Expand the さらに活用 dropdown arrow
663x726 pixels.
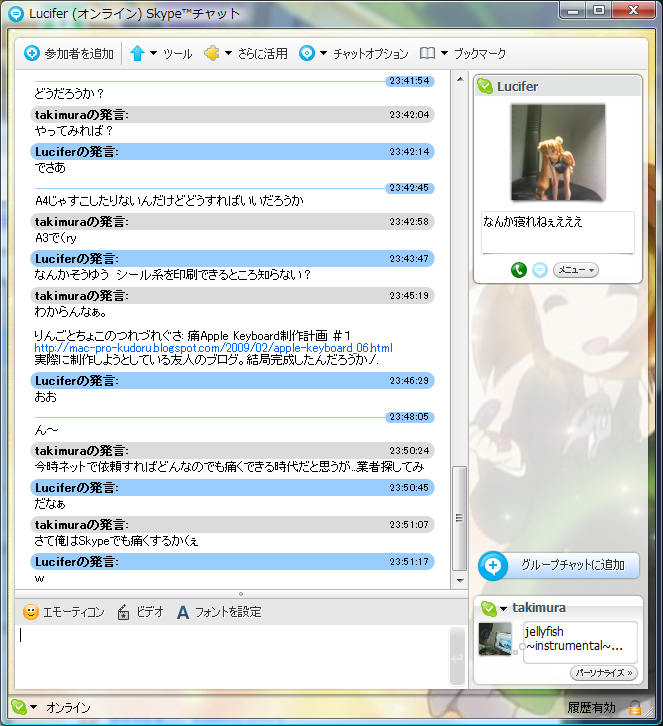tap(228, 53)
